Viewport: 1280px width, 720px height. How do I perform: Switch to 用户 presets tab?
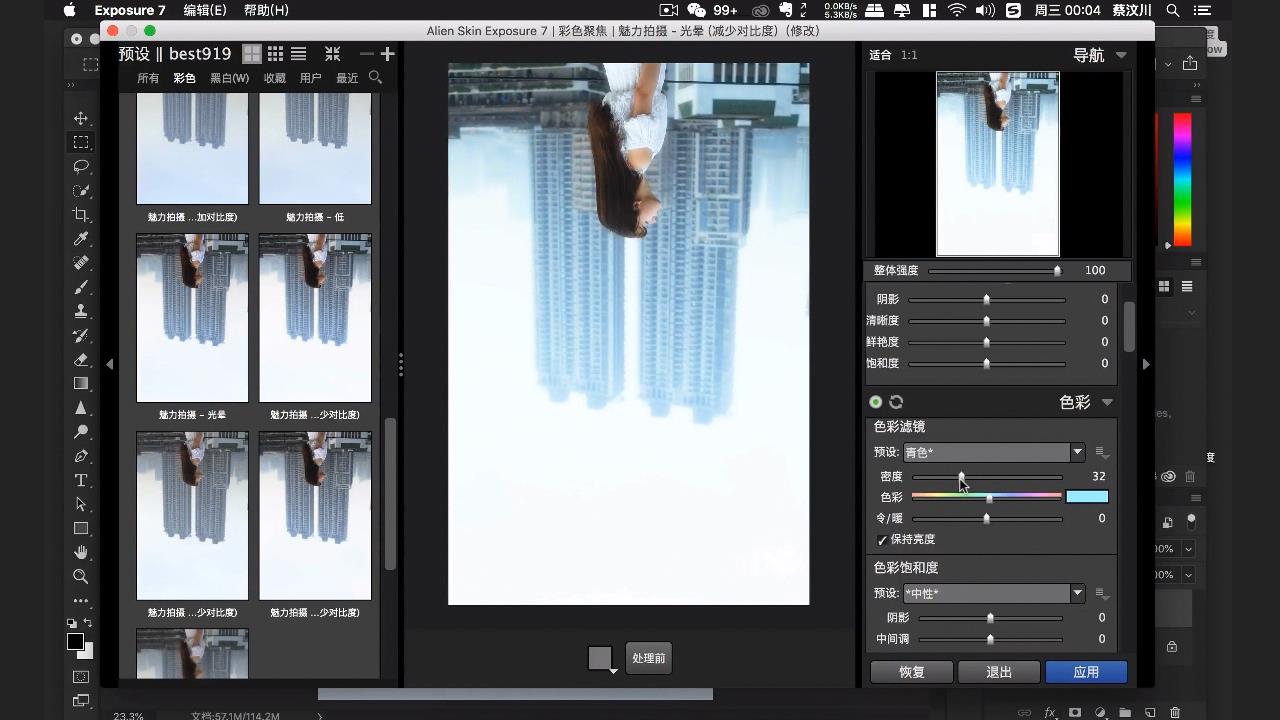click(x=311, y=78)
